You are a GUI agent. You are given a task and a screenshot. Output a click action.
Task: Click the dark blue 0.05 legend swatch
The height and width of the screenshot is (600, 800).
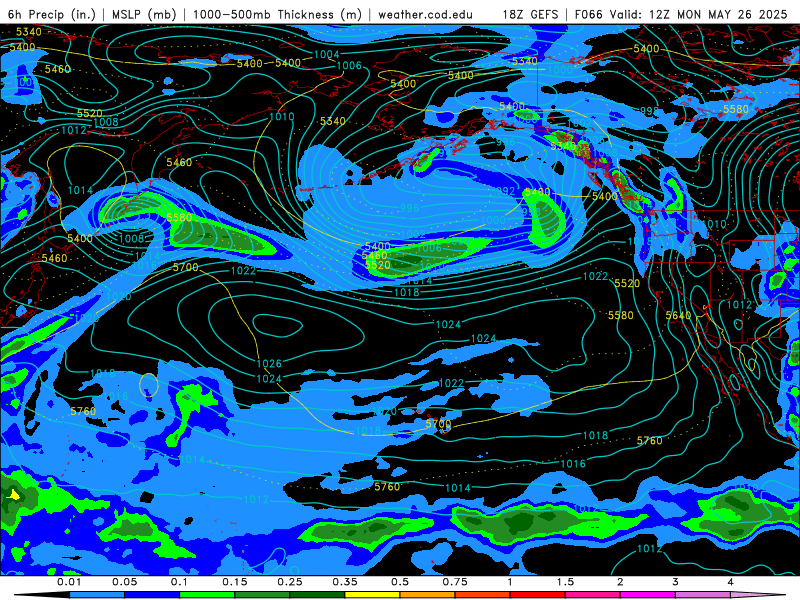click(152, 595)
